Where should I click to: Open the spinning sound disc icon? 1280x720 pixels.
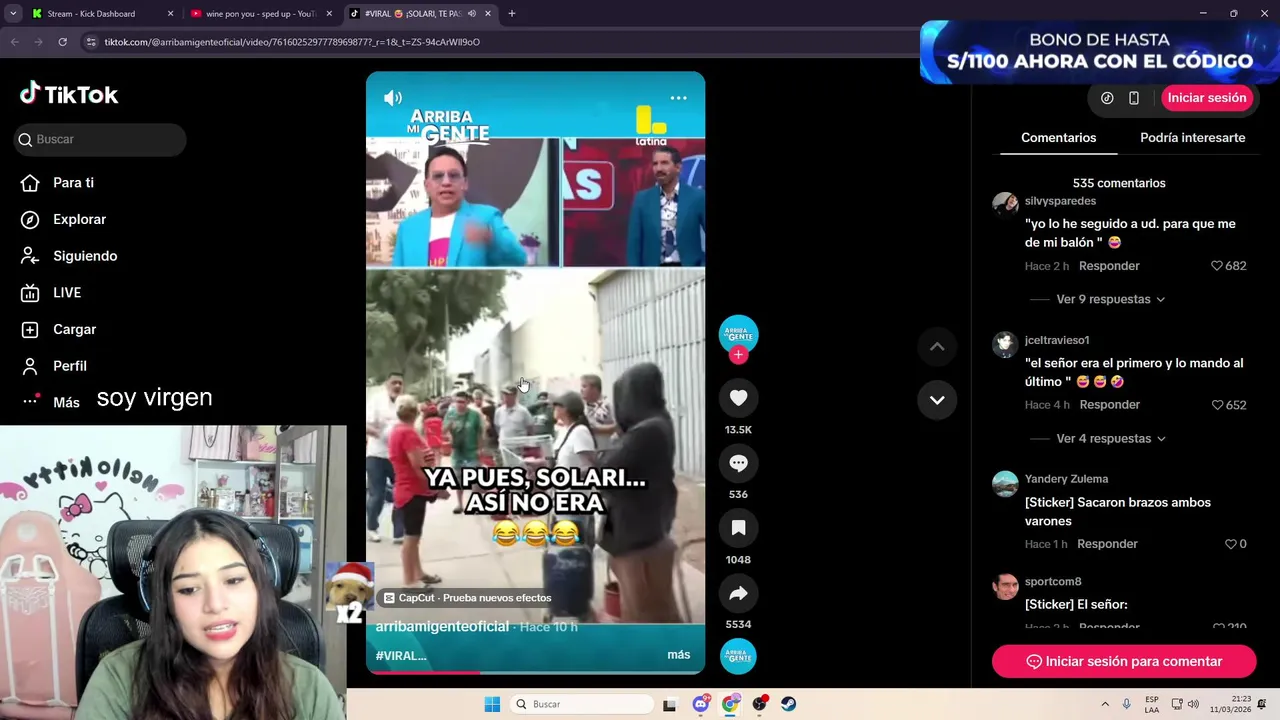(738, 656)
